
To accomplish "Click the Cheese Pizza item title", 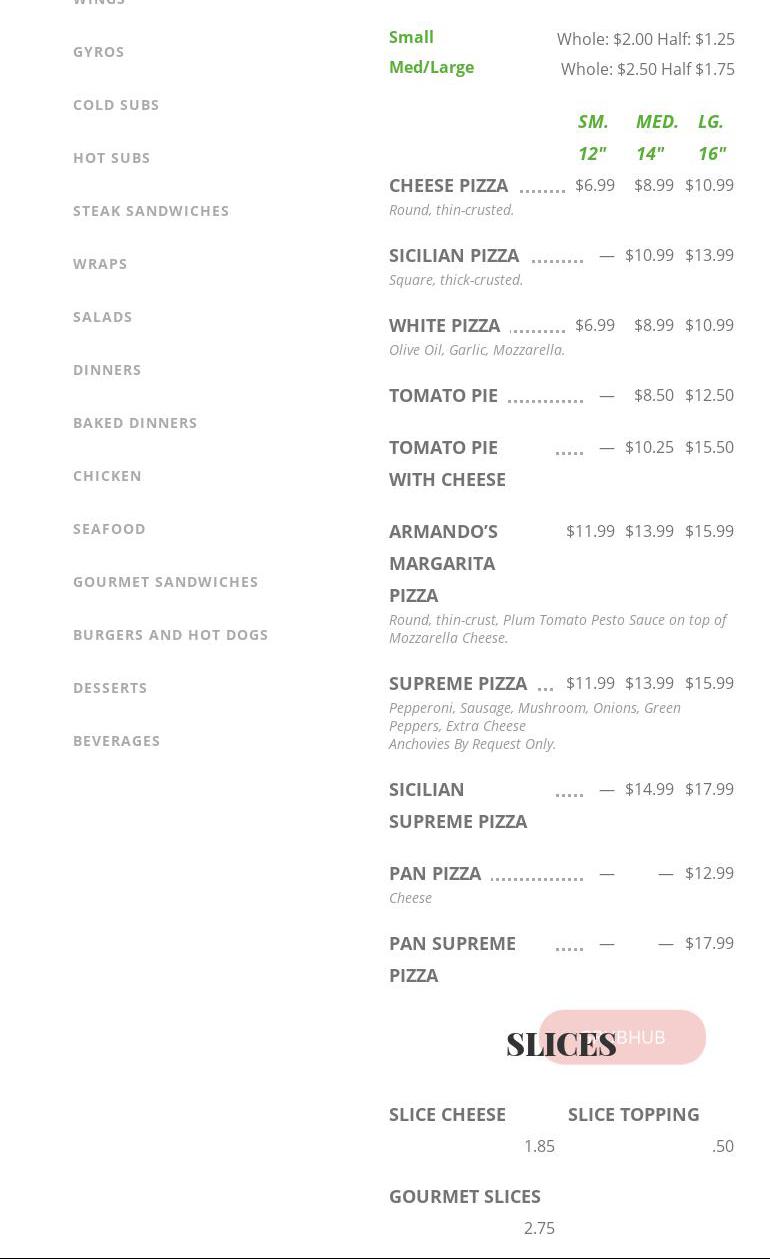I will [x=448, y=186].
